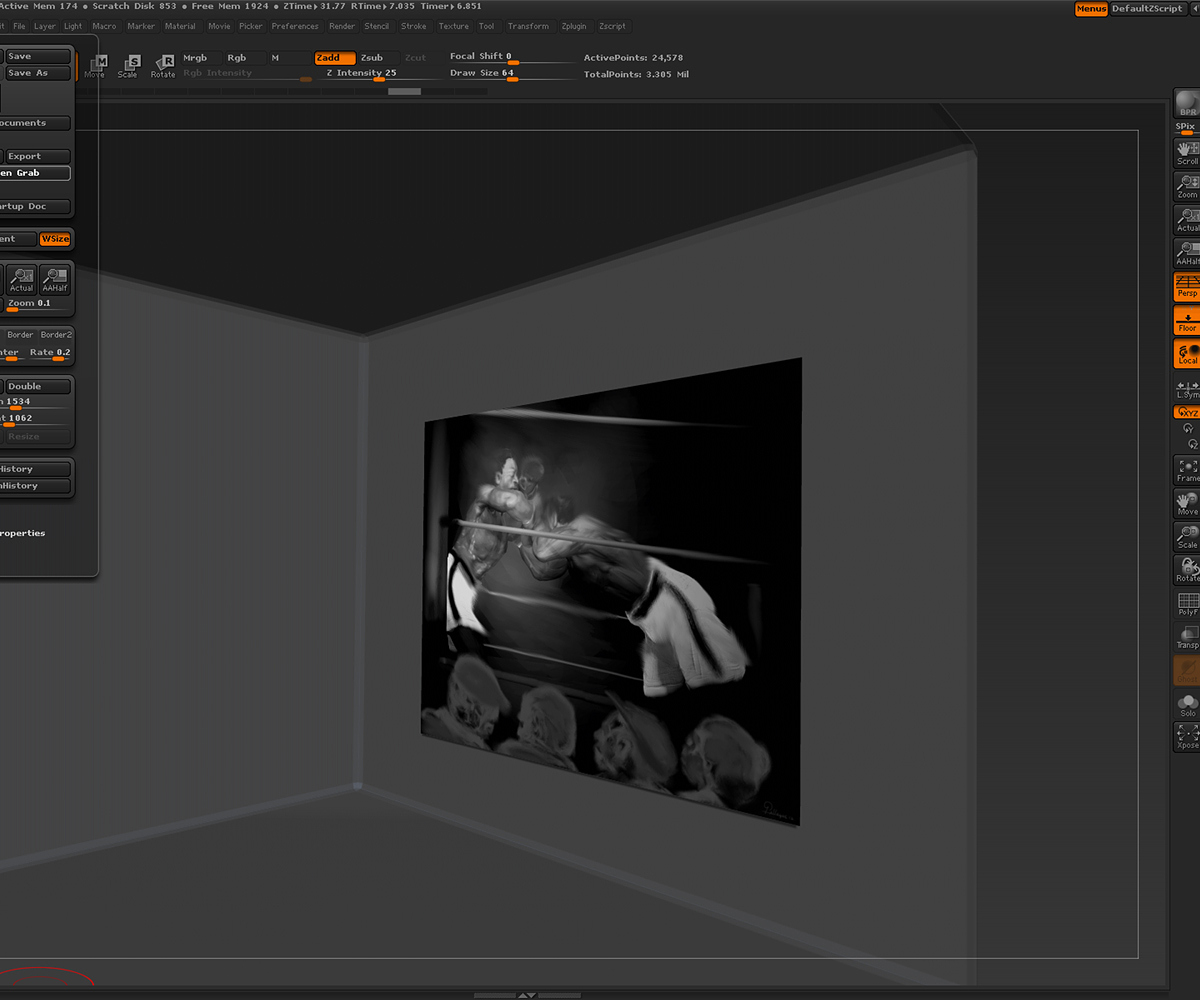This screenshot has height=1000, width=1200.
Task: Click the AAHalf icon in the Document palette
Action: [55, 279]
